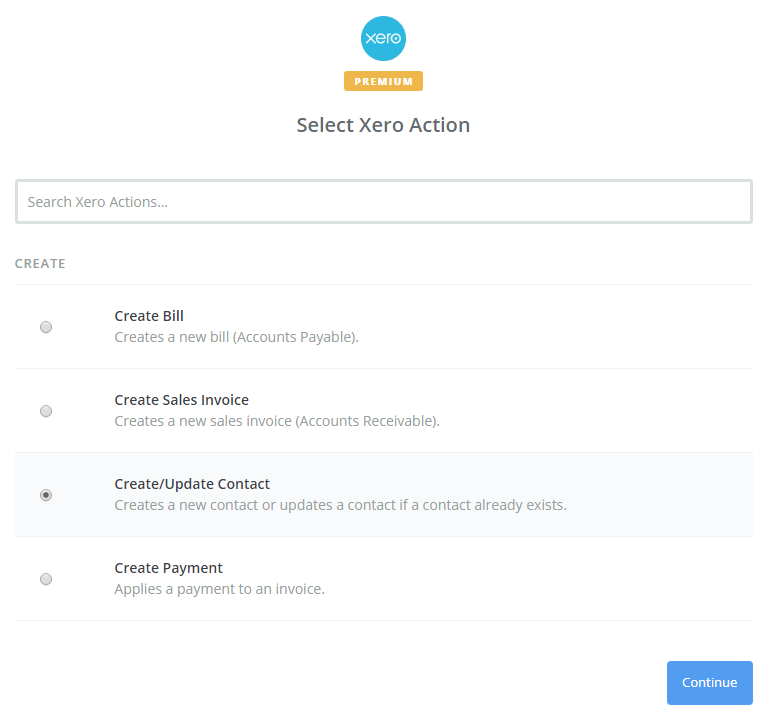Click empty space in Create Payment row

539,579
